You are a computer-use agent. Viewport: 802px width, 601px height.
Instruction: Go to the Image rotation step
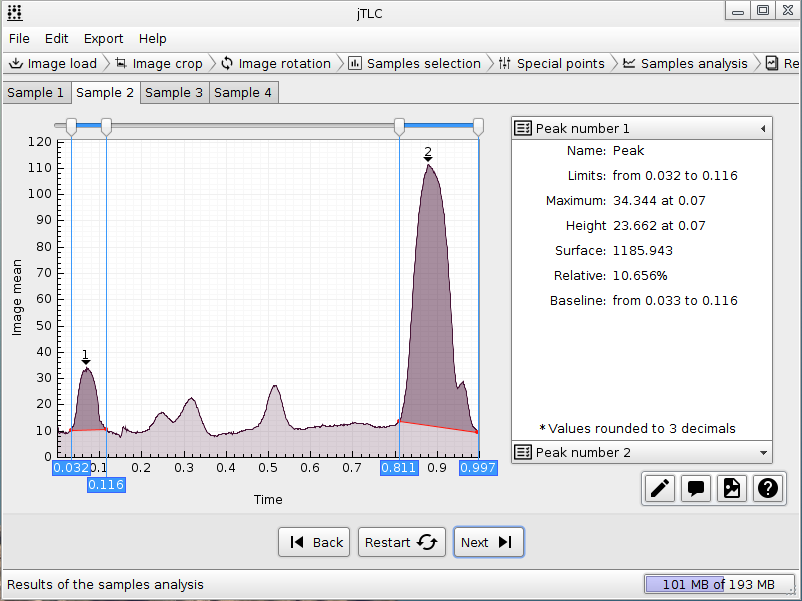276,63
